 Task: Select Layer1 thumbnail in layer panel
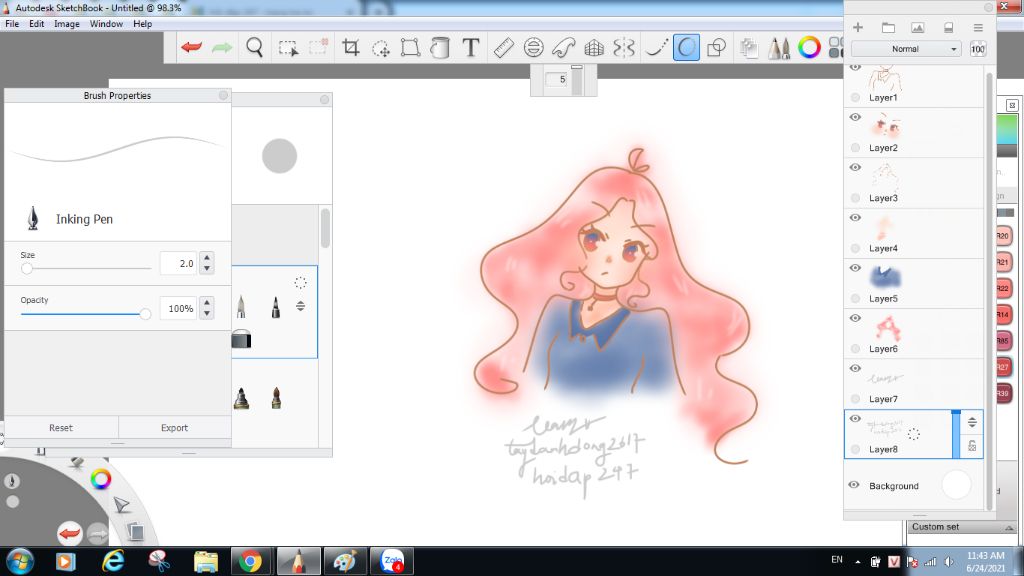[x=885, y=78]
